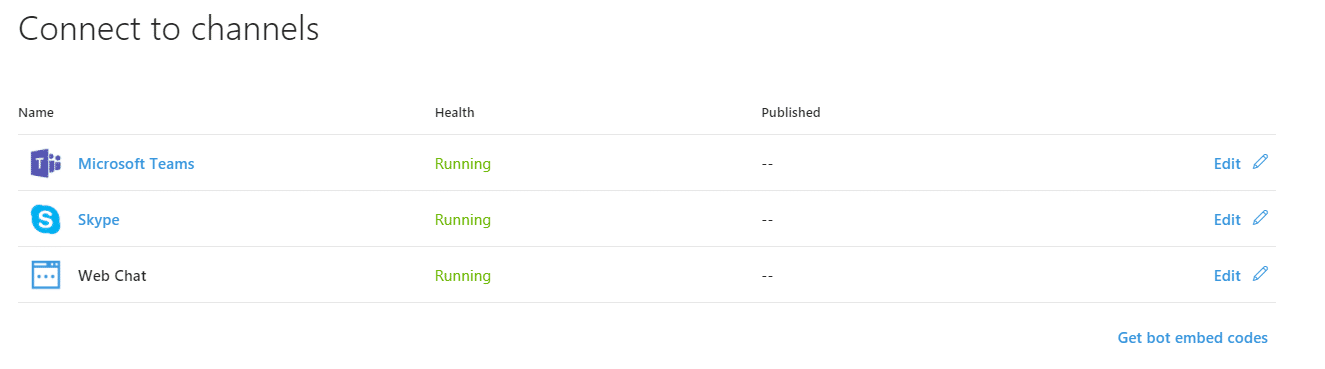
Task: Edit the Web Chat channel
Action: (x=1227, y=276)
